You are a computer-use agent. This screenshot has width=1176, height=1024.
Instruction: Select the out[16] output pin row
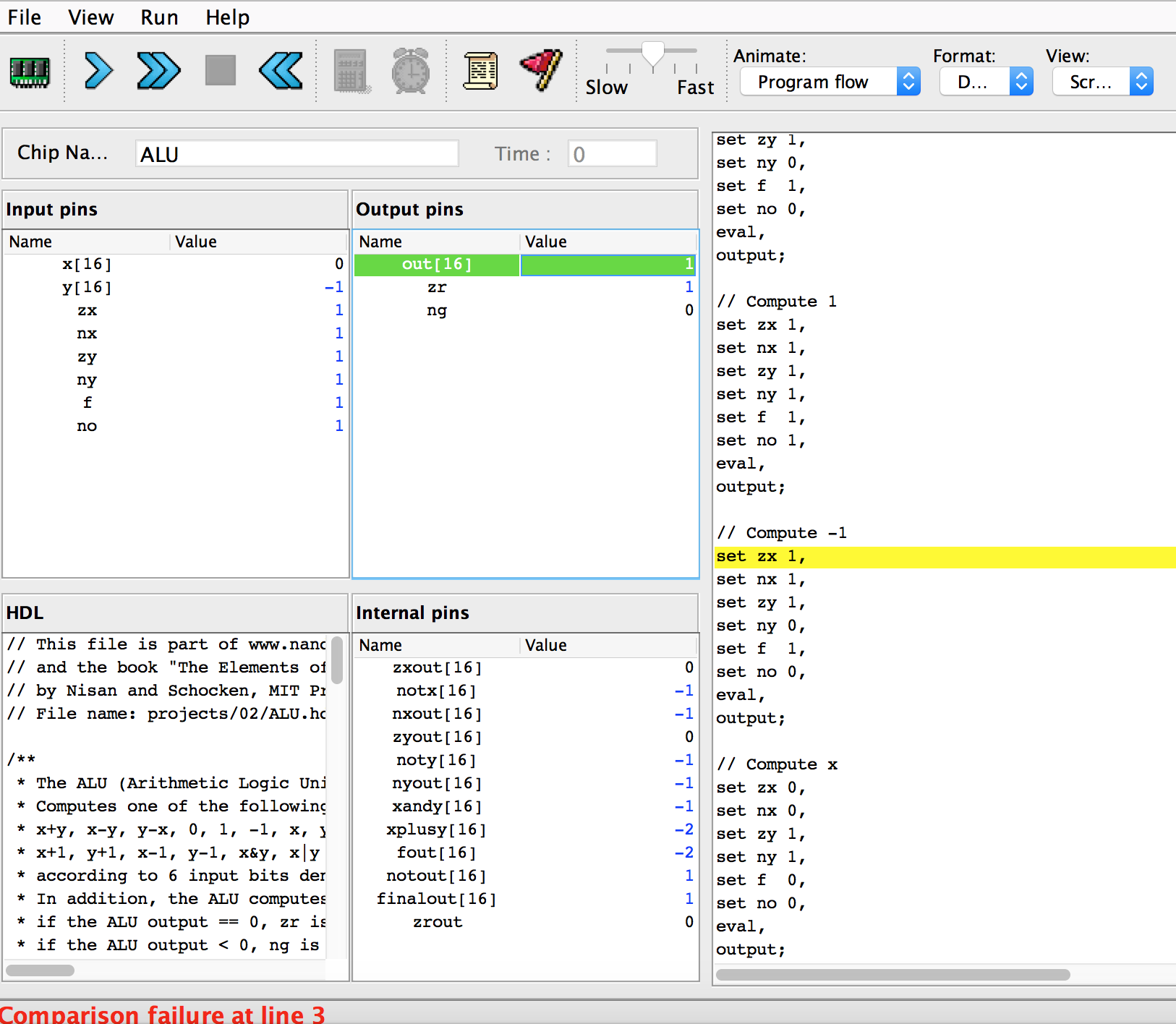pos(525,265)
